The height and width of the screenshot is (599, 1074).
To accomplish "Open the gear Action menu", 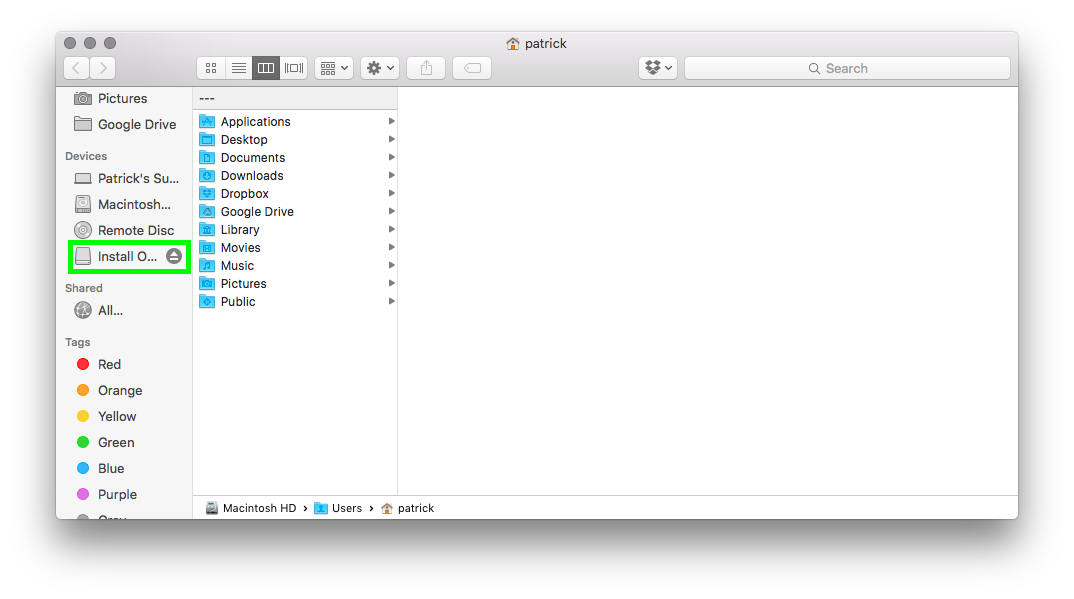I will pos(379,68).
